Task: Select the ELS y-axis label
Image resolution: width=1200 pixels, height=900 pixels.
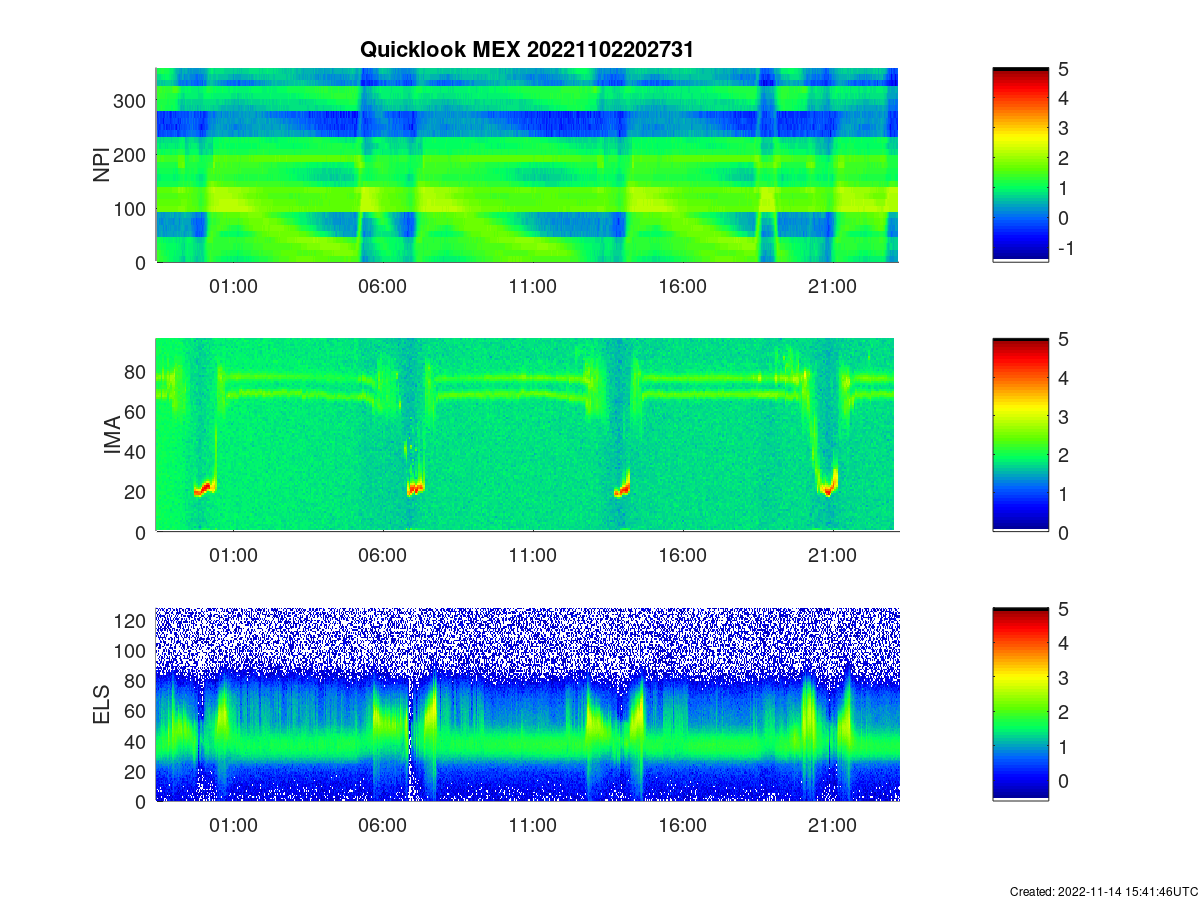Action: tap(102, 704)
